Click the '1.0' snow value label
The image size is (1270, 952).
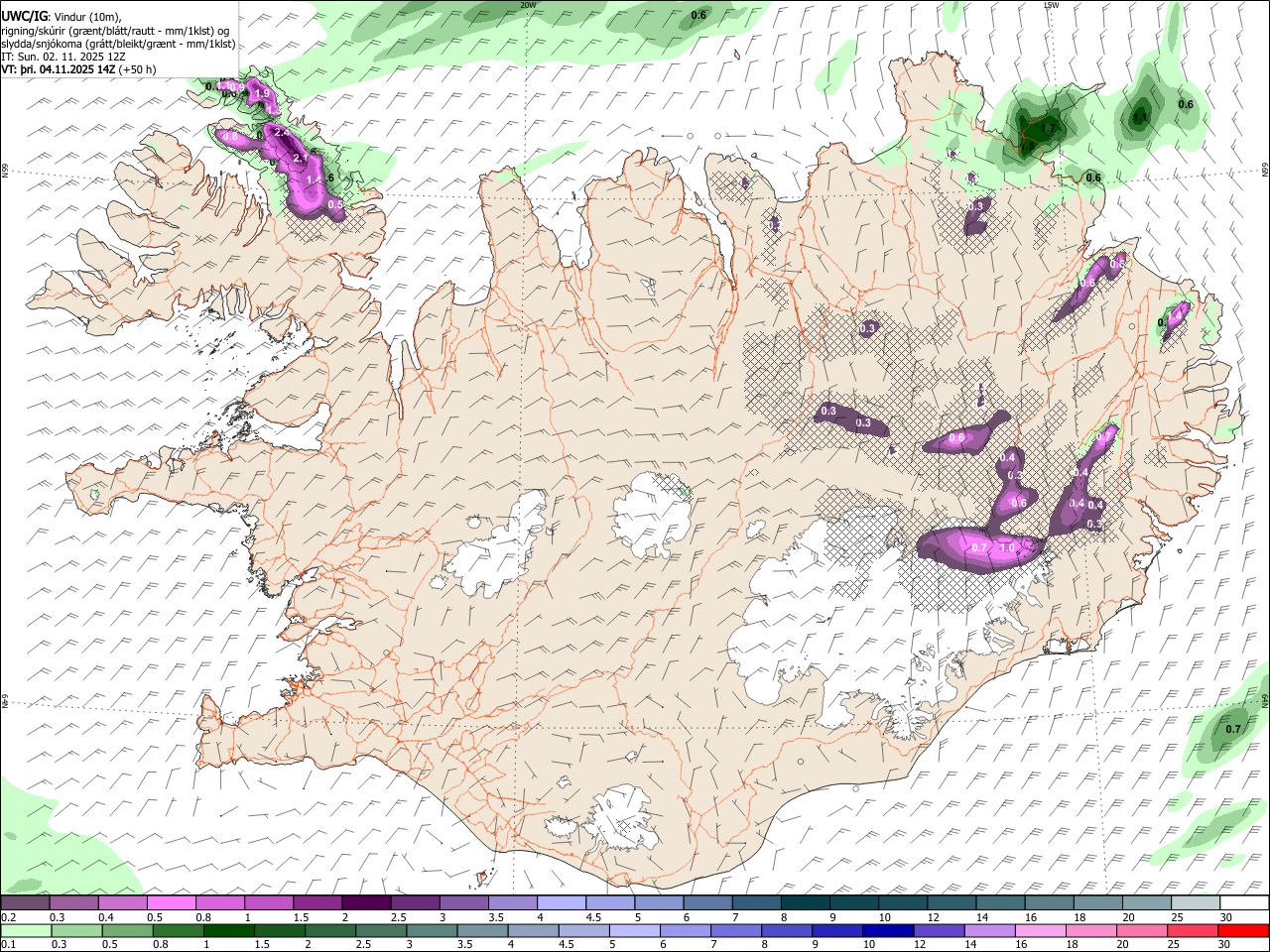tap(1008, 547)
